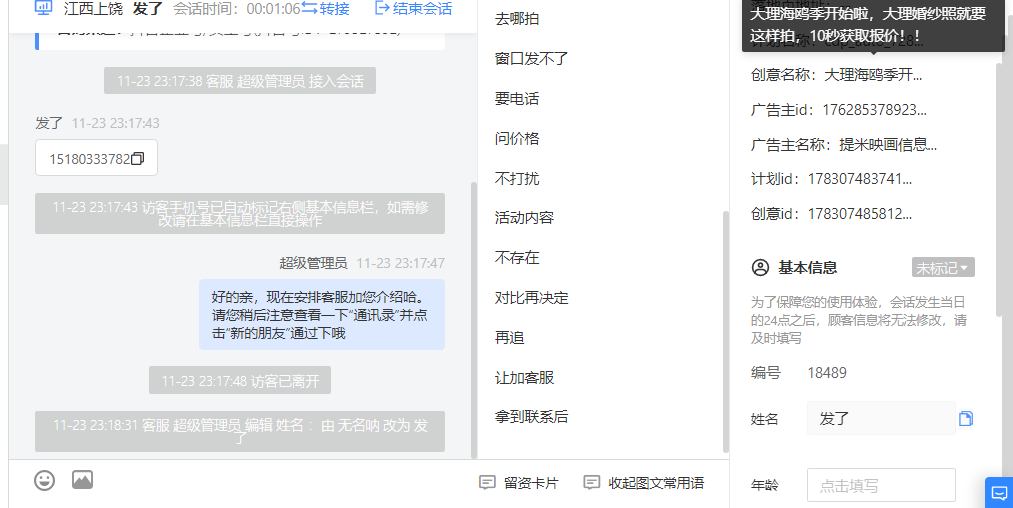
Task: Click the 编号 value 18489
Action: [827, 373]
